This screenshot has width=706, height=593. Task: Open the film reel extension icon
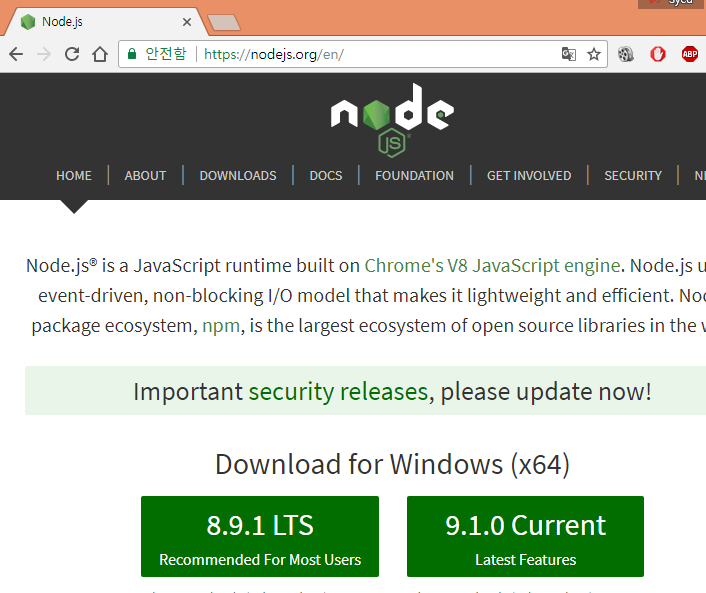(626, 54)
